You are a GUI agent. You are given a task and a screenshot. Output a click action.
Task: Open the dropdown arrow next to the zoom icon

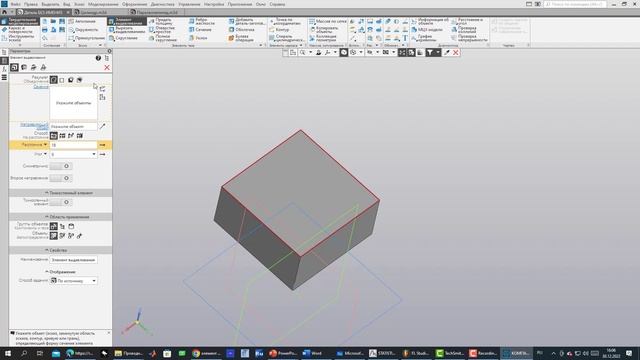click(x=310, y=53)
